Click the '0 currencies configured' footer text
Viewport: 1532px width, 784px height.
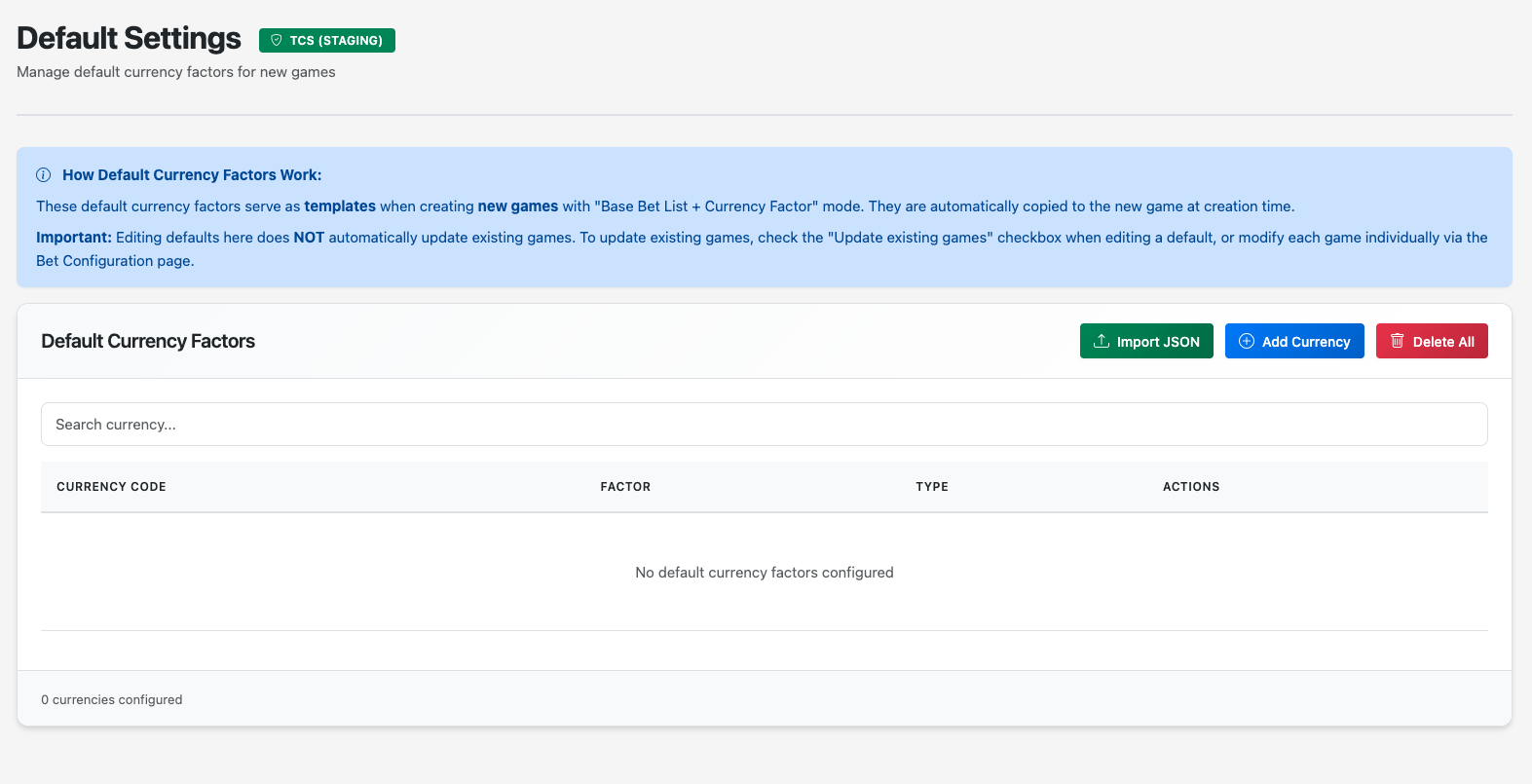click(112, 700)
